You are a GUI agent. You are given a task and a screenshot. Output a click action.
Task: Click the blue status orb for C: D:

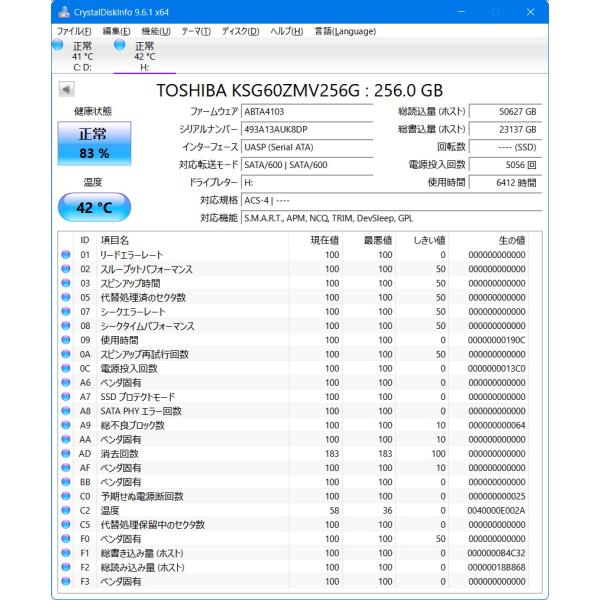pos(58,45)
